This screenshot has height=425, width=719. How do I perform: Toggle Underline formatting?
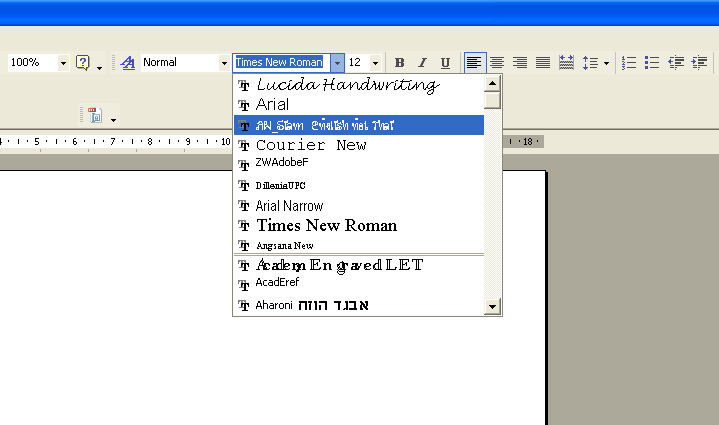click(445, 62)
